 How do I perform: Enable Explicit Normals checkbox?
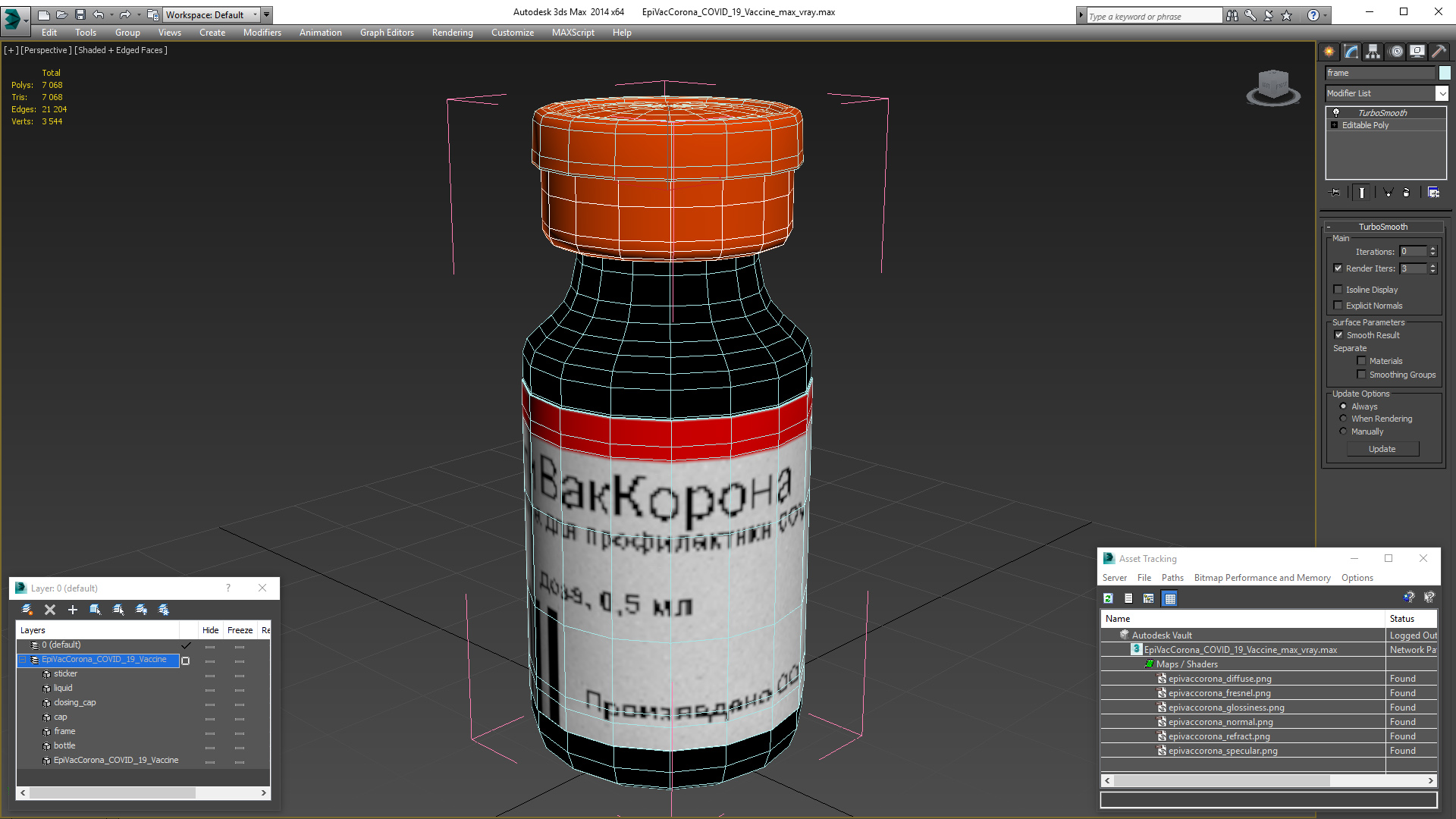click(1338, 305)
